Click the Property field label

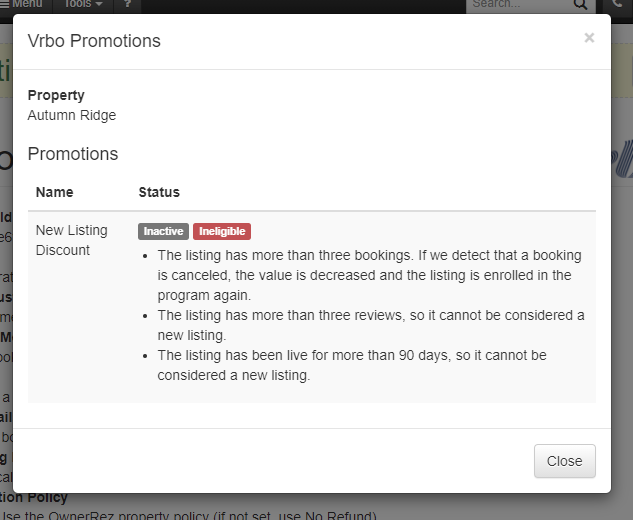(56, 96)
